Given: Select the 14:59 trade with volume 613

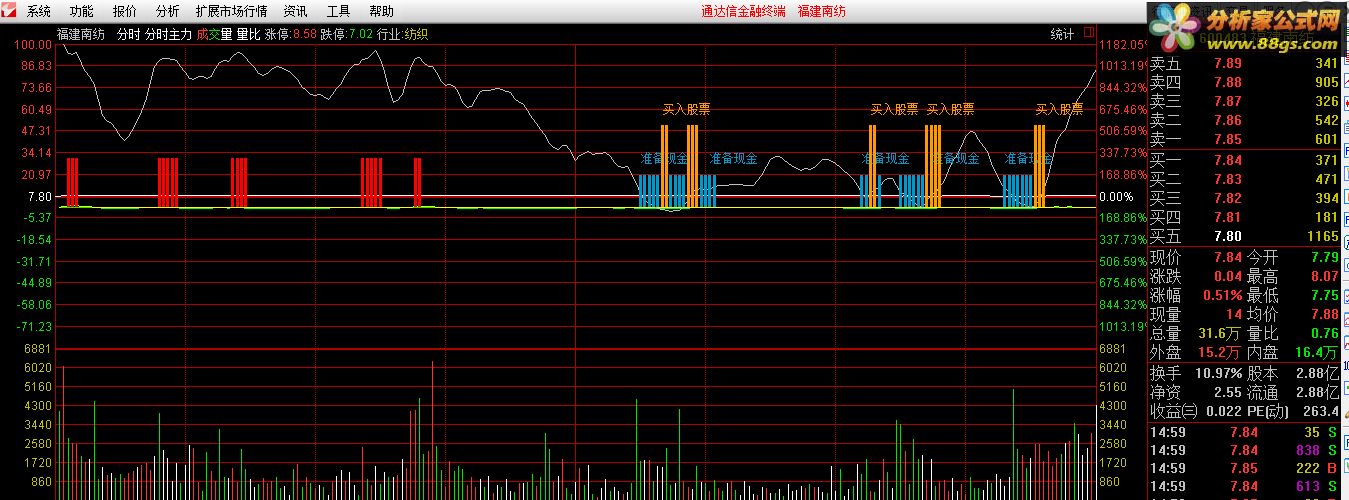Looking at the screenshot, I should (1245, 487).
